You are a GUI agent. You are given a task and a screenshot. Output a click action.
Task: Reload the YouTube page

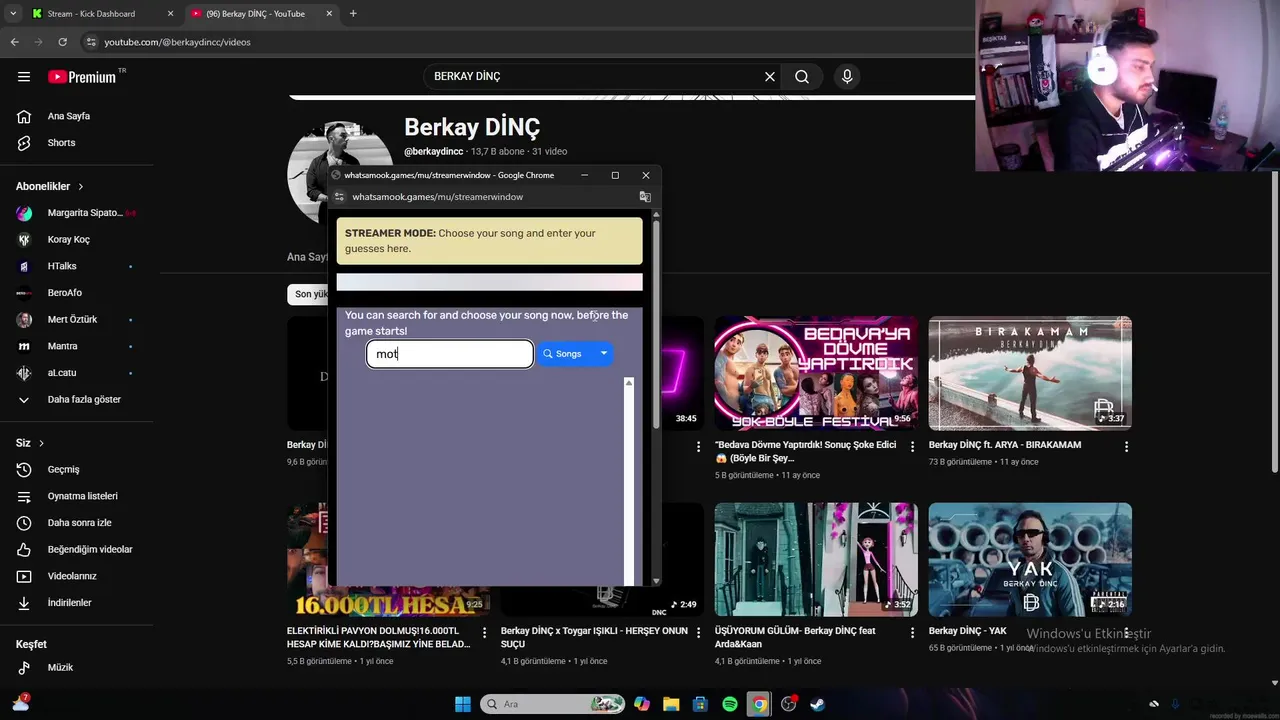(x=62, y=42)
